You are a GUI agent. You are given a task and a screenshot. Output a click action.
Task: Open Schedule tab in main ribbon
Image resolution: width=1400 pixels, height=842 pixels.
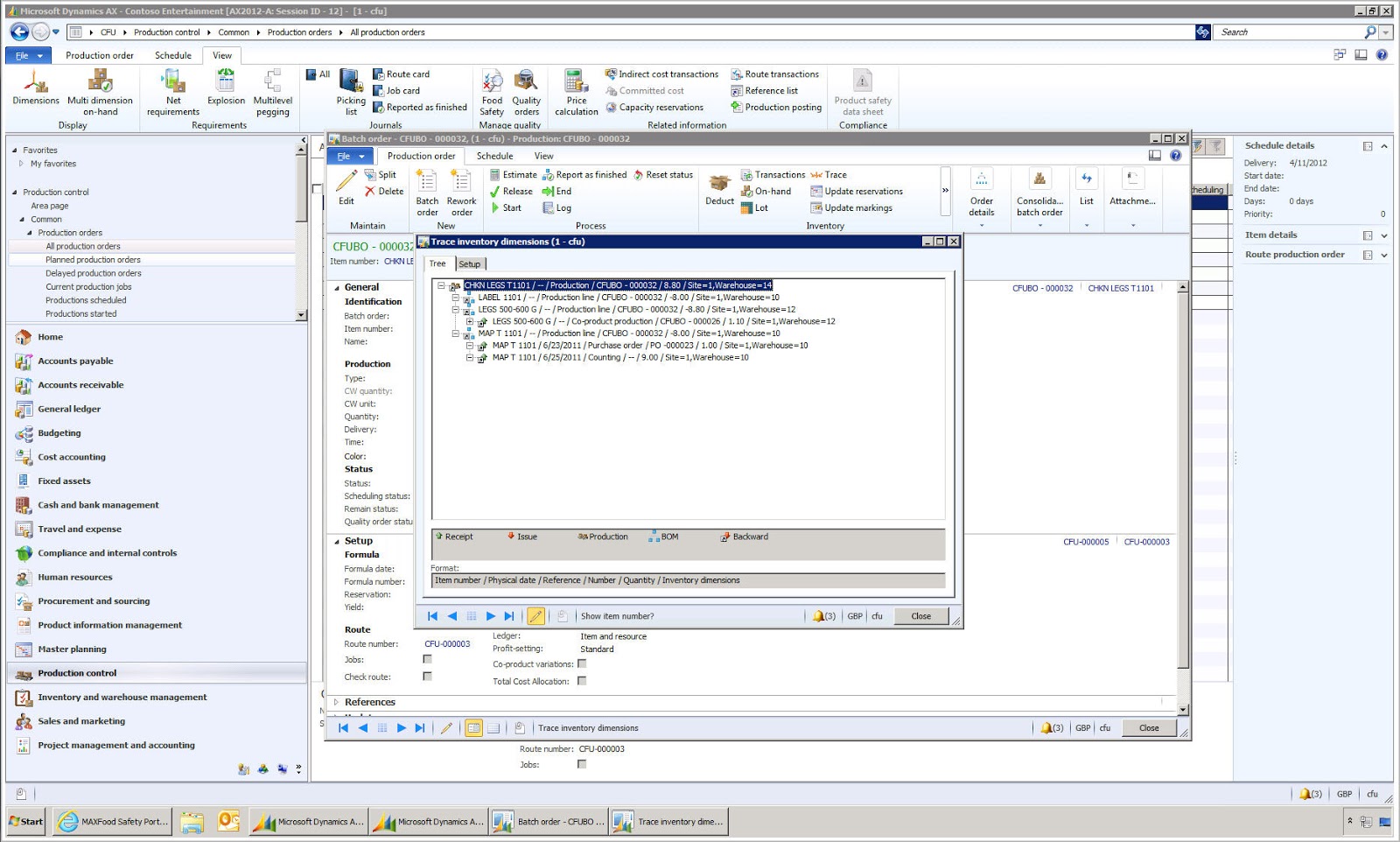click(173, 55)
